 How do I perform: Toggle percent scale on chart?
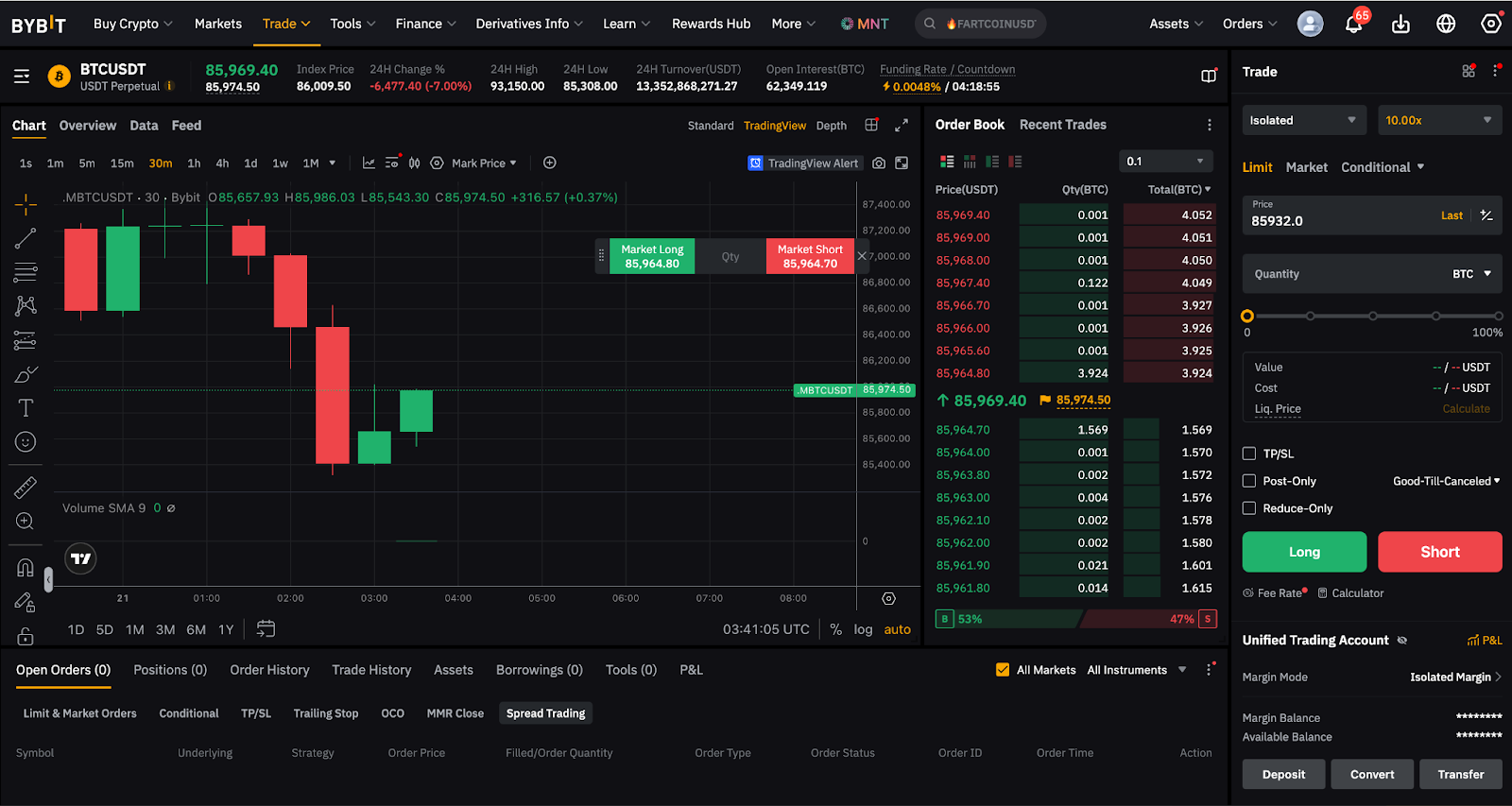[x=836, y=629]
